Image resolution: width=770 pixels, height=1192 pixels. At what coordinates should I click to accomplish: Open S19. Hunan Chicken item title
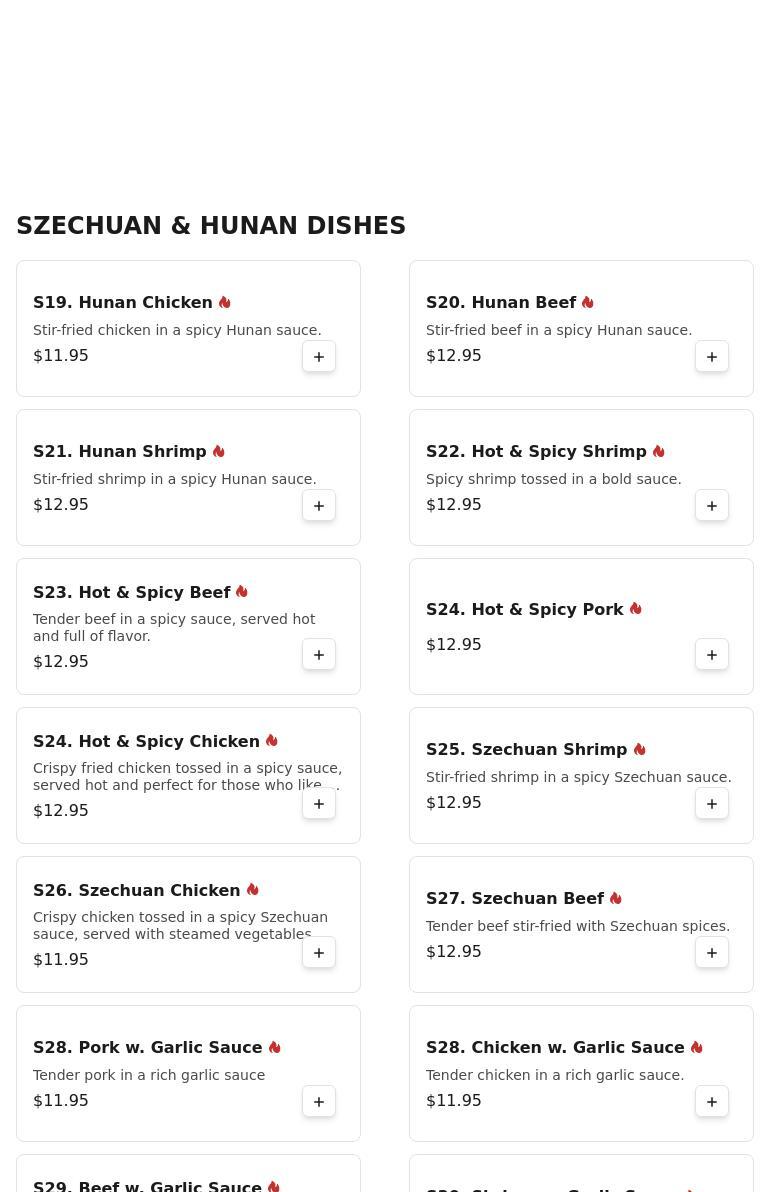click(123, 302)
